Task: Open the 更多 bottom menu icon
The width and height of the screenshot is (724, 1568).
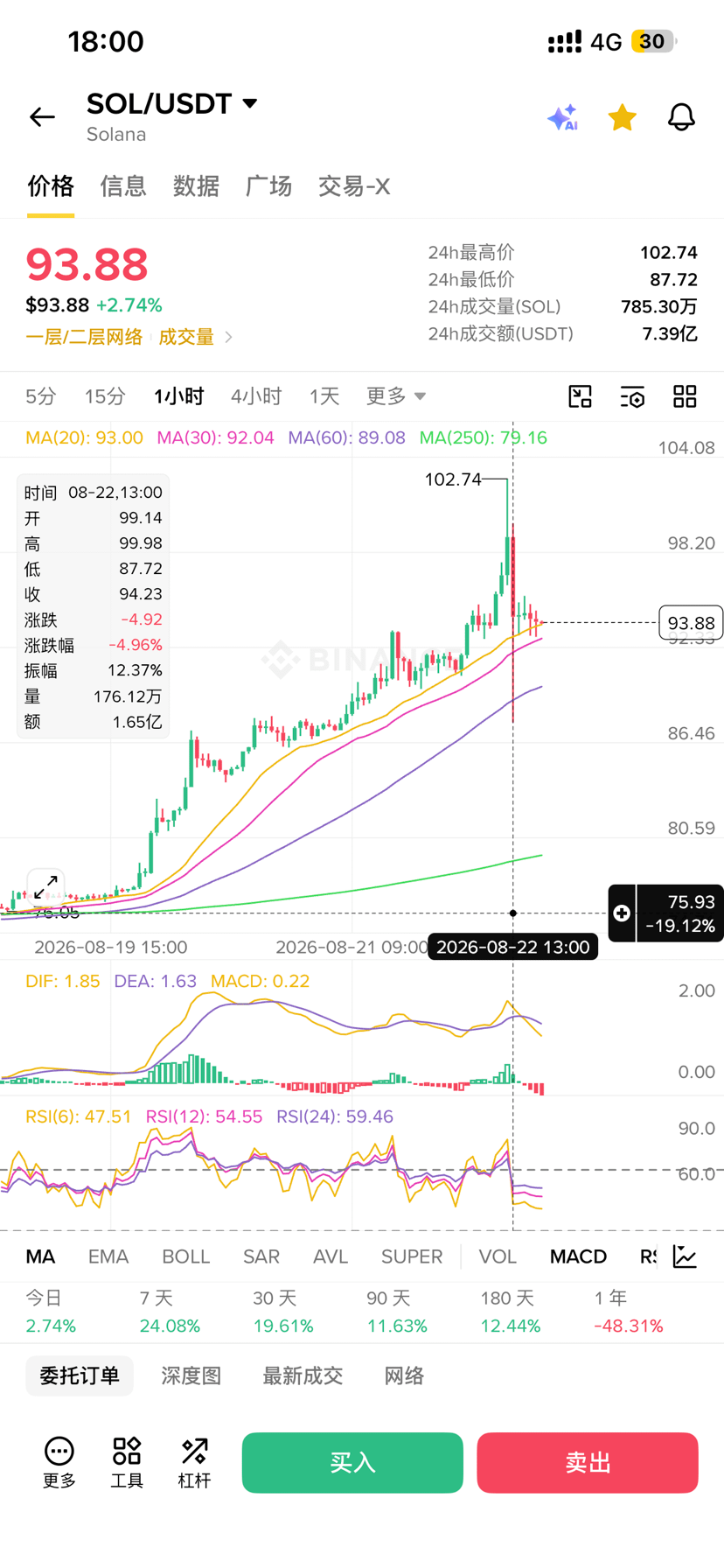Action: 59,1462
